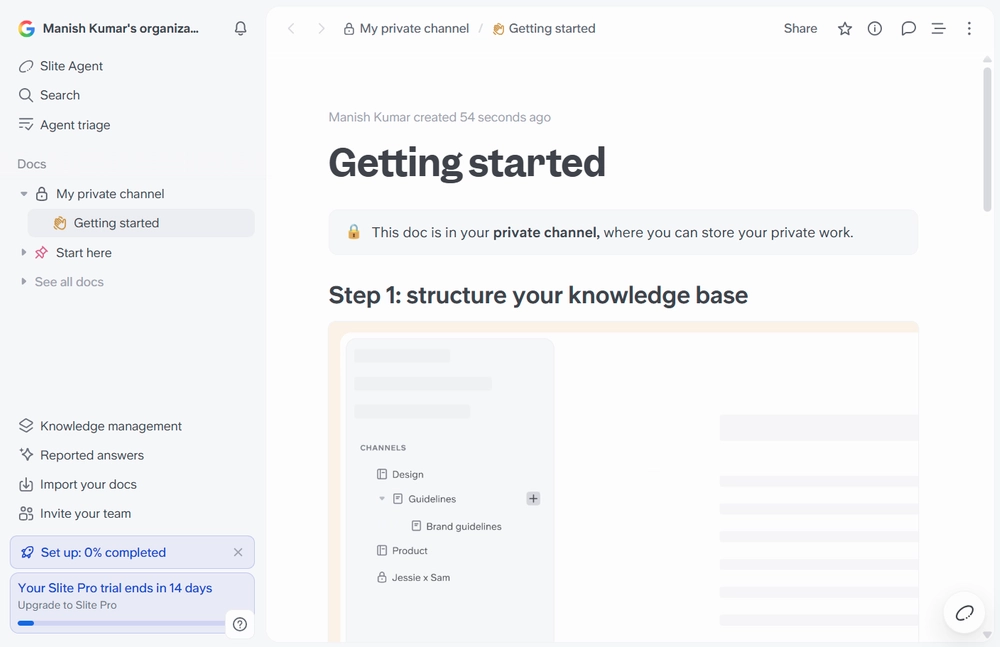Image resolution: width=1000 pixels, height=647 pixels.
Task: Open doc info icon
Action: point(875,28)
